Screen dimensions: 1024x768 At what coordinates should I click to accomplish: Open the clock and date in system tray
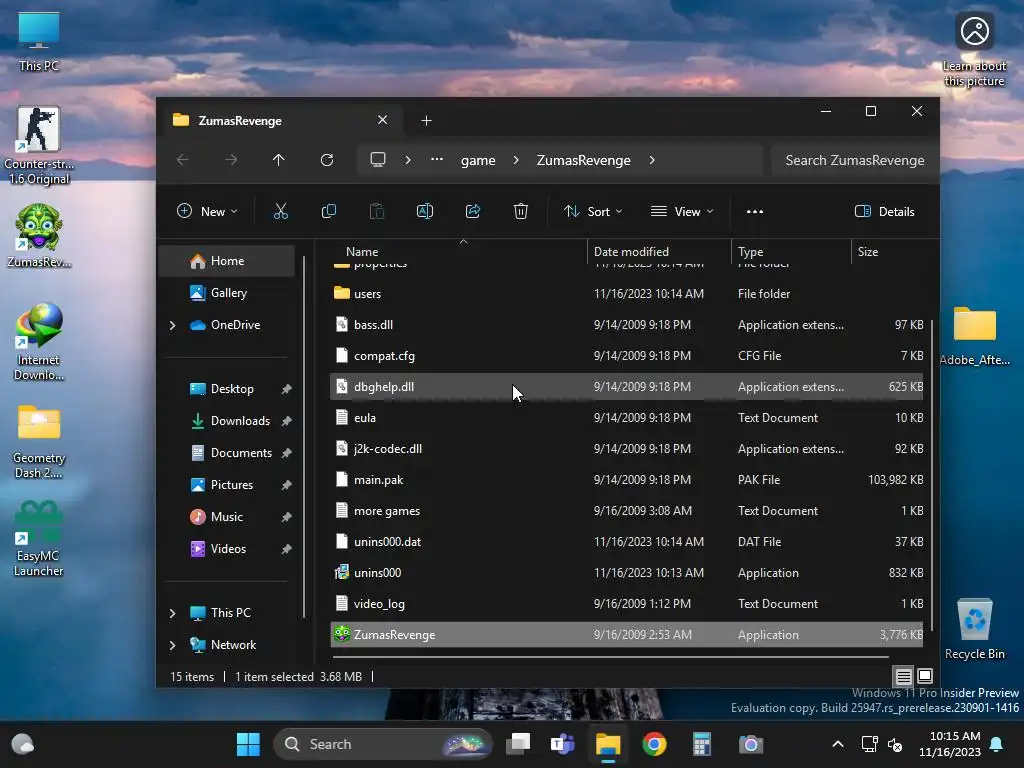[x=950, y=744]
